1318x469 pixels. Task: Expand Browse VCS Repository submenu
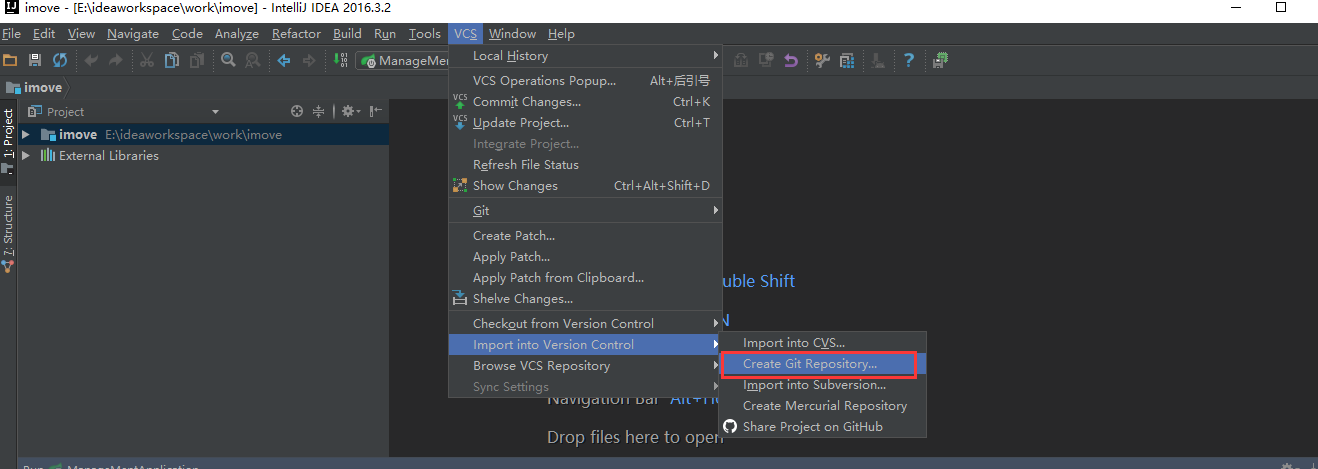[585, 366]
